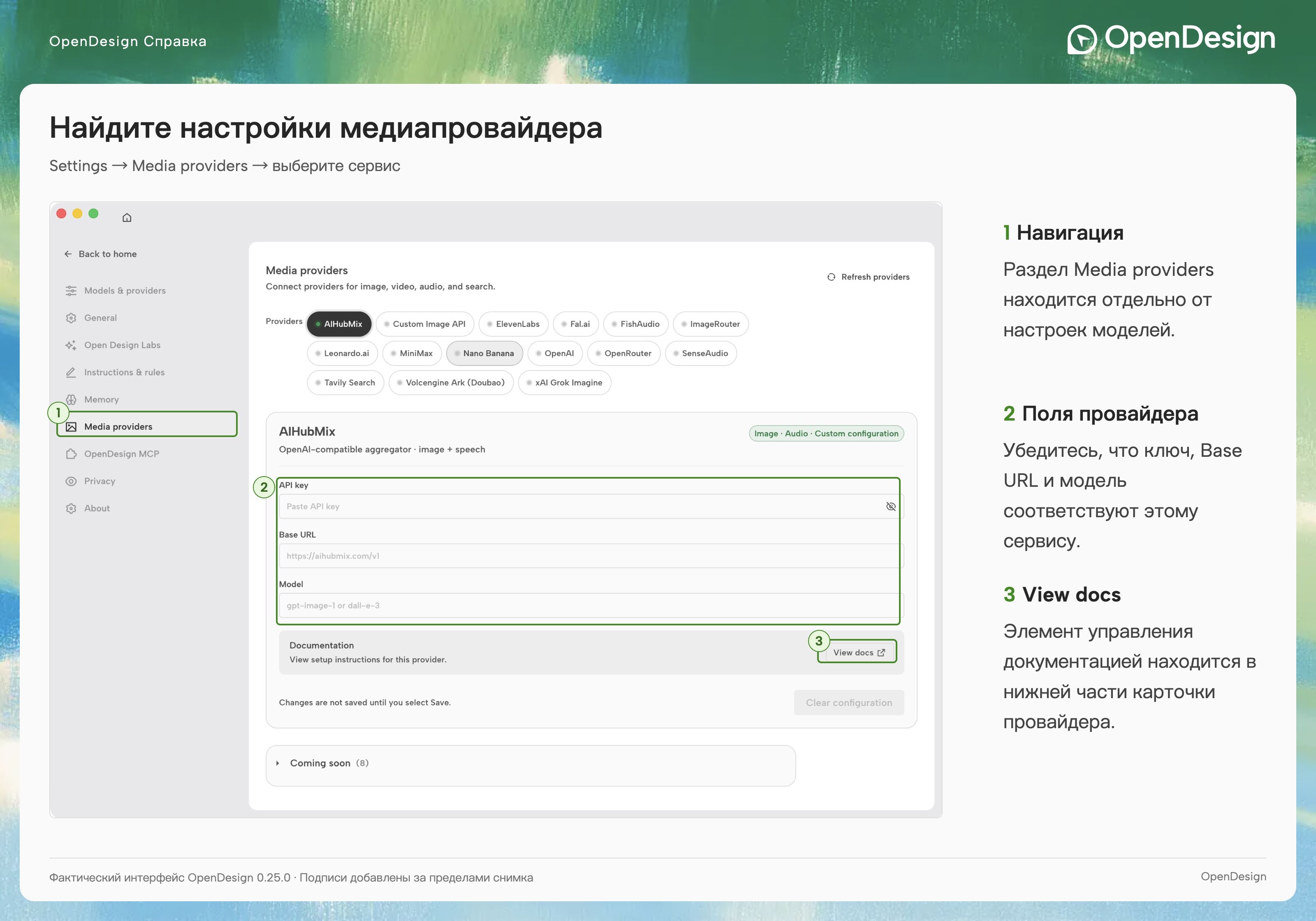The width and height of the screenshot is (1316, 921).
Task: Click the refresh icon next to Refresh providers
Action: point(831,277)
